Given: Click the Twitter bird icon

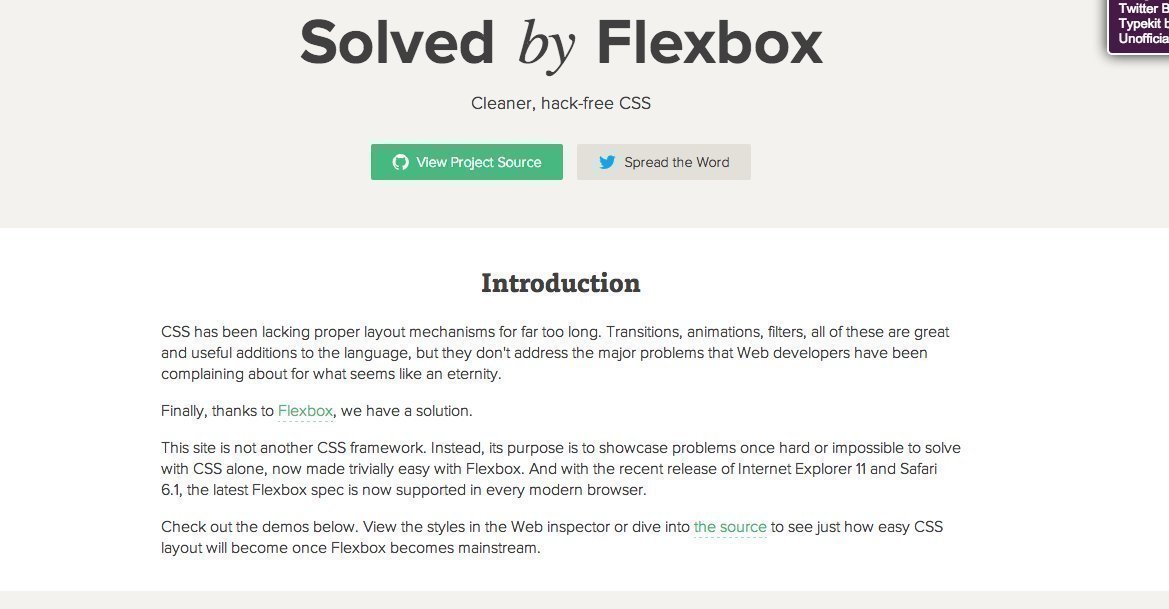Looking at the screenshot, I should pos(607,162).
